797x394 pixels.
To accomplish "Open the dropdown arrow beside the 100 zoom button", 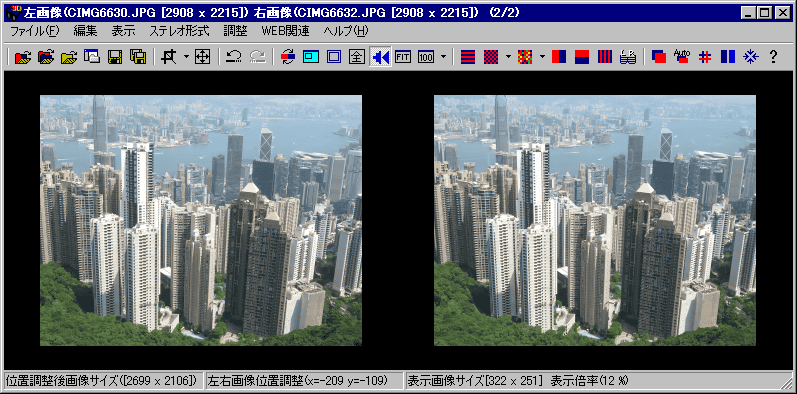I will 443,57.
